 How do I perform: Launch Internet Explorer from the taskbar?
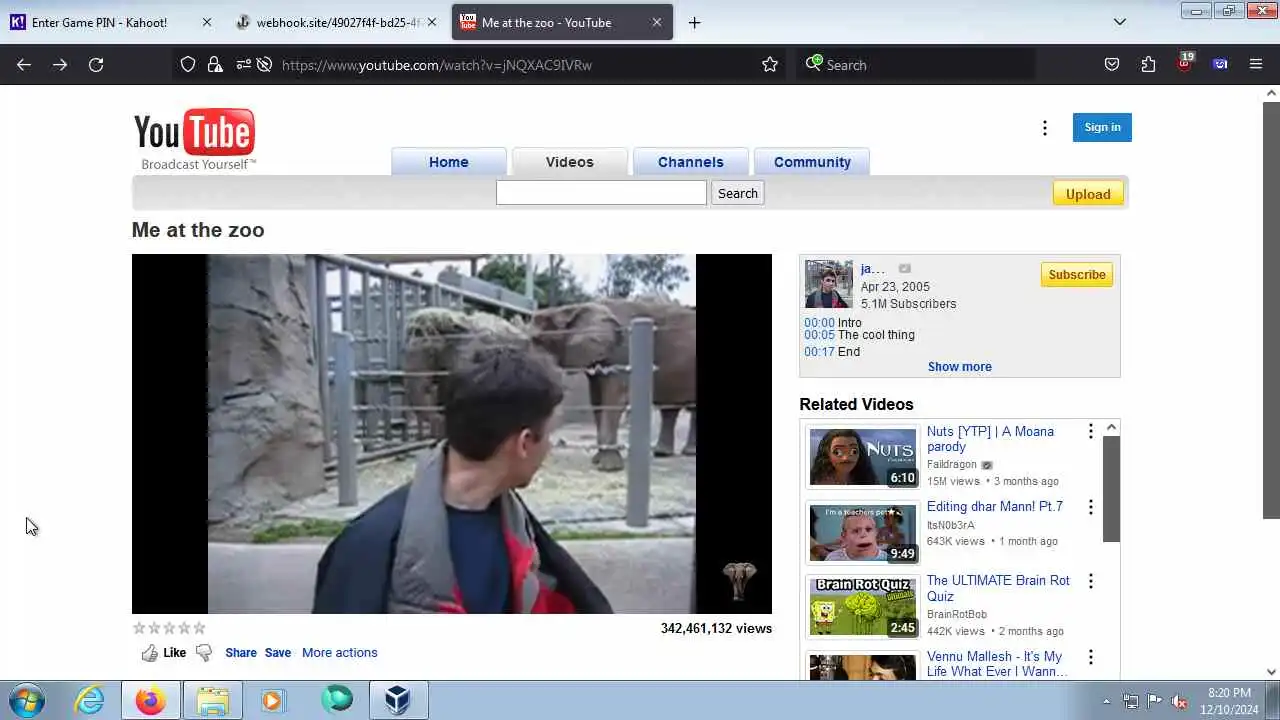90,700
